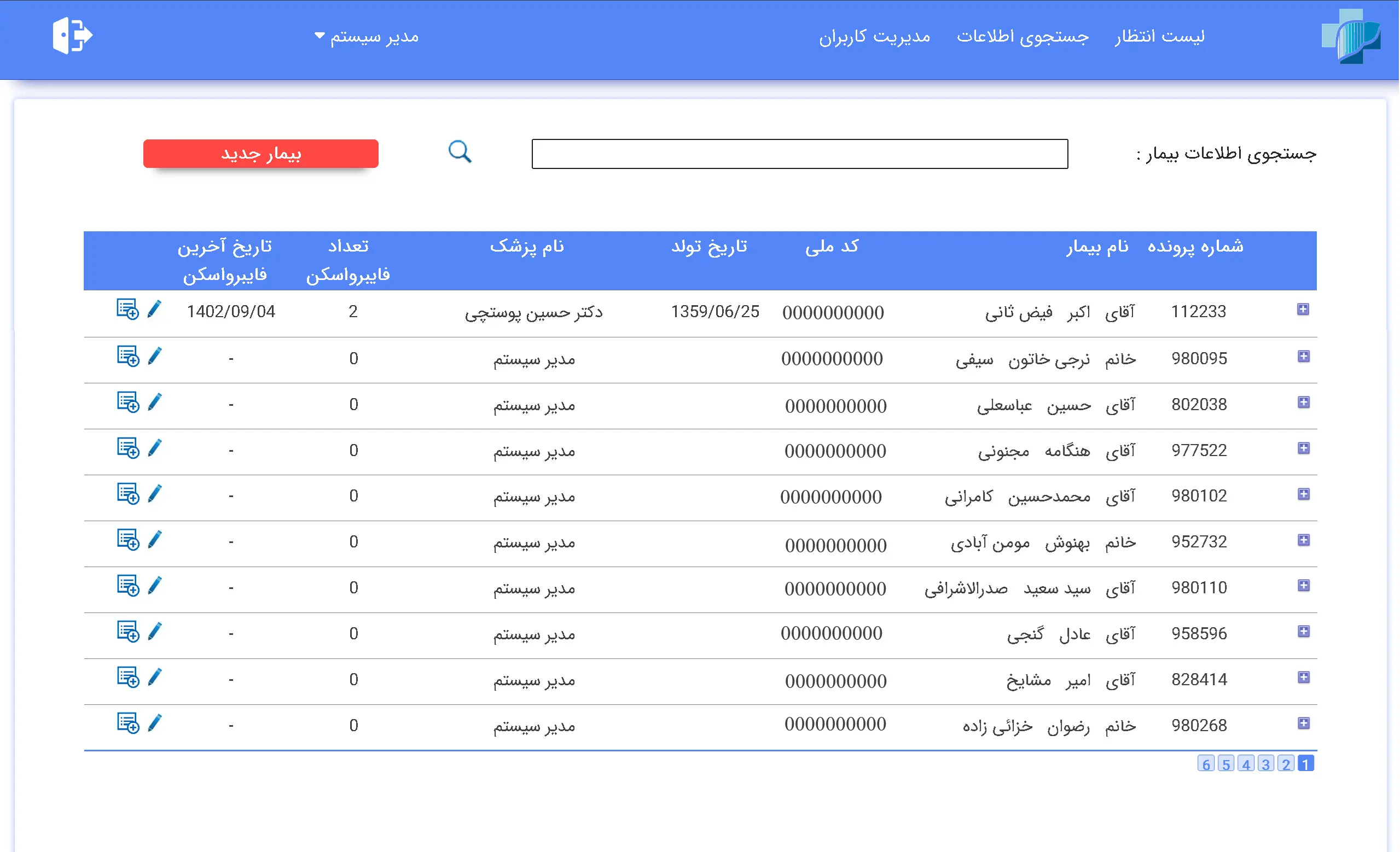Click pencil icon for patient 802038
The image size is (1400, 852).
[x=154, y=402]
